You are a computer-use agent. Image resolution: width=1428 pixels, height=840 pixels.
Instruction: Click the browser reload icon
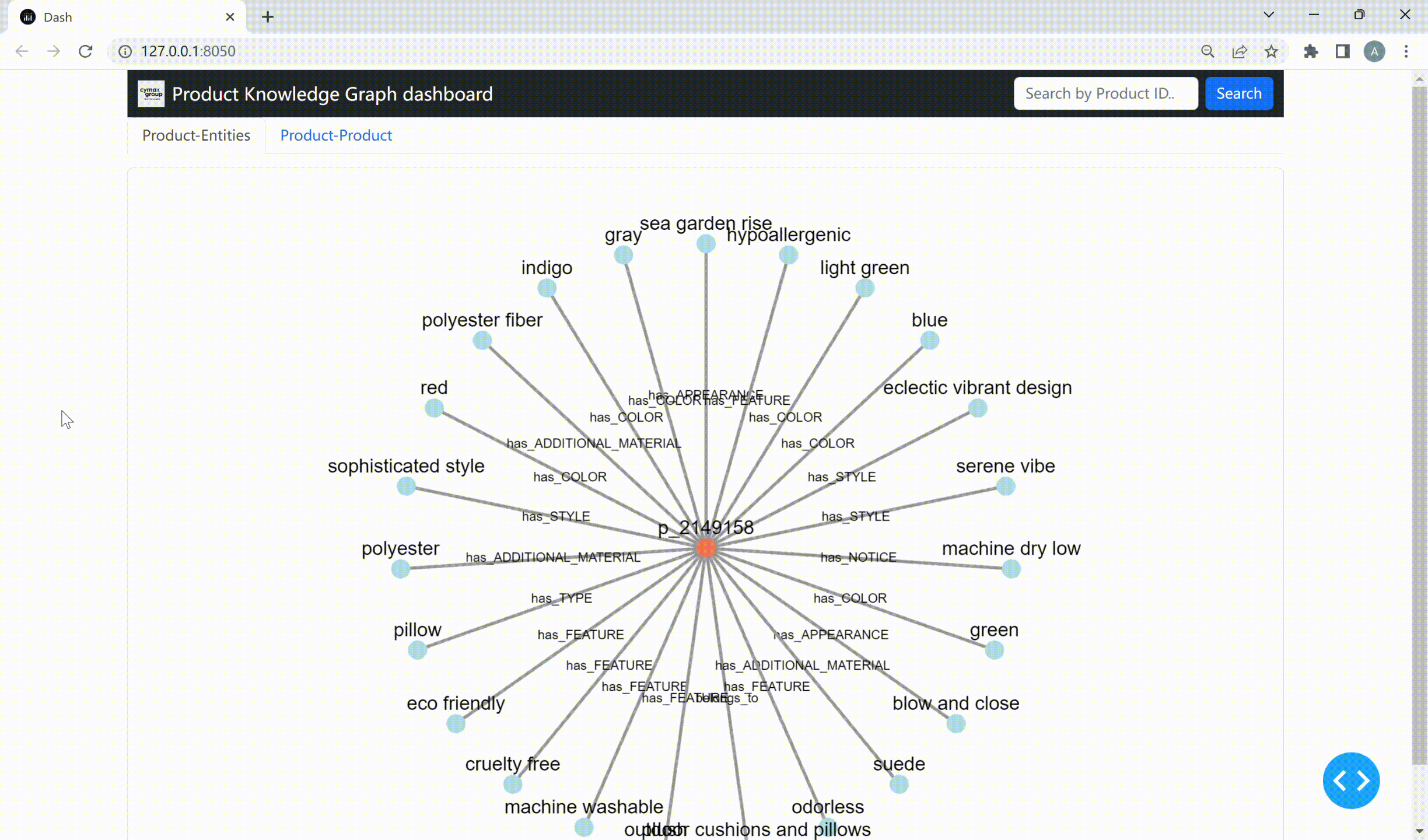(86, 51)
